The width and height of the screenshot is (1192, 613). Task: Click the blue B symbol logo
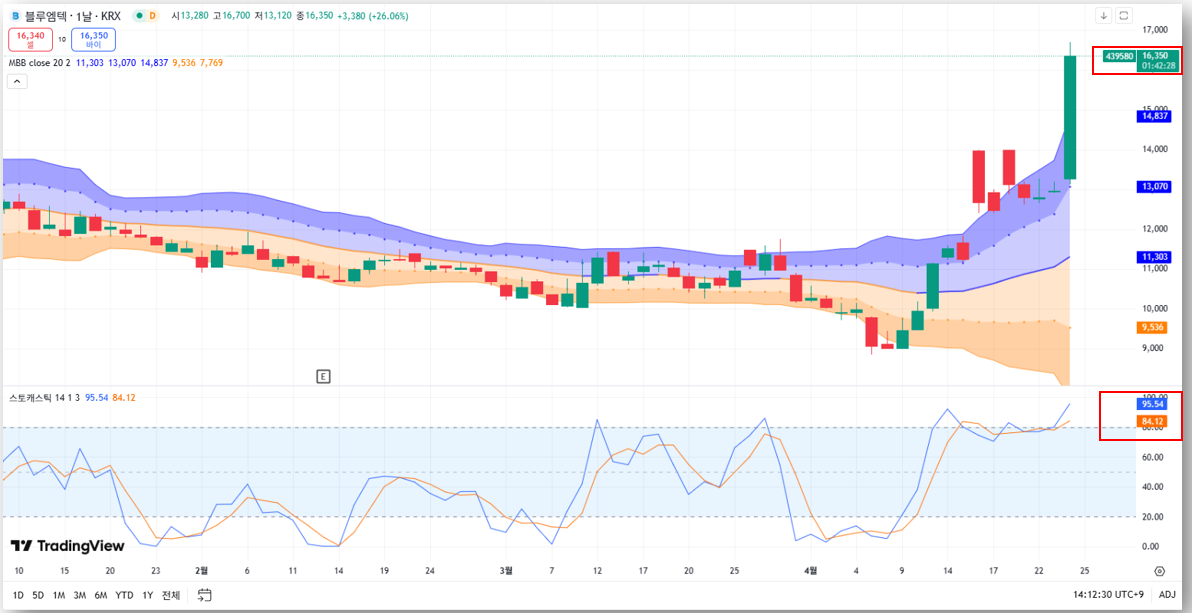pyautogui.click(x=15, y=16)
